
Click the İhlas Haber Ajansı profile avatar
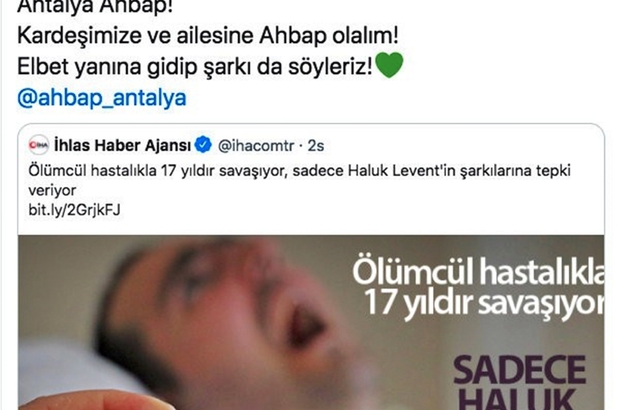[38, 145]
